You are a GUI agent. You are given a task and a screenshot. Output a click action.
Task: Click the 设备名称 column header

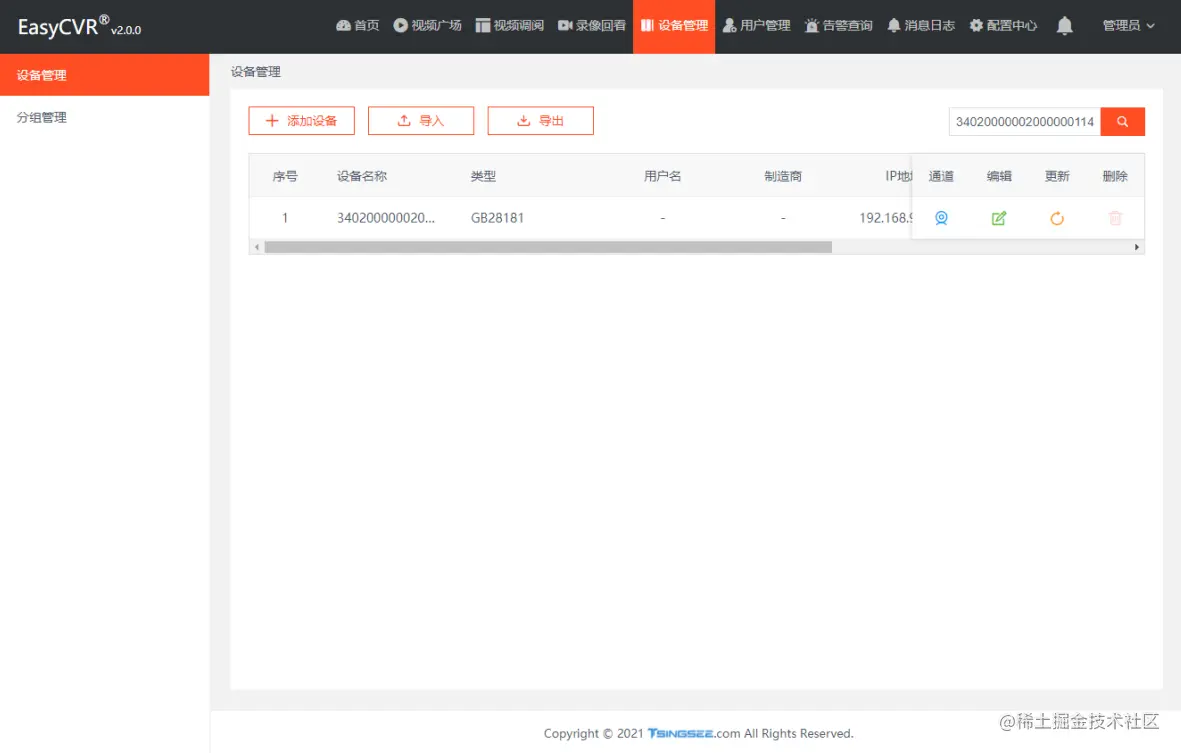pos(362,176)
